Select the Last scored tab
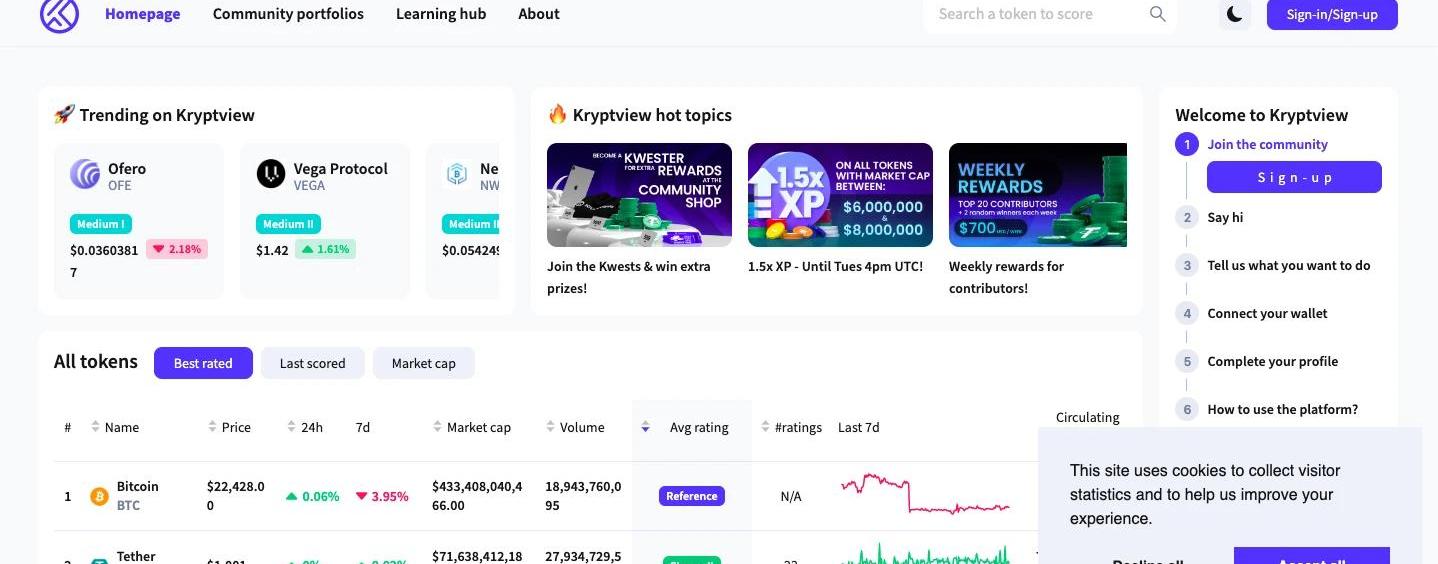The width and height of the screenshot is (1438, 564). [312, 363]
